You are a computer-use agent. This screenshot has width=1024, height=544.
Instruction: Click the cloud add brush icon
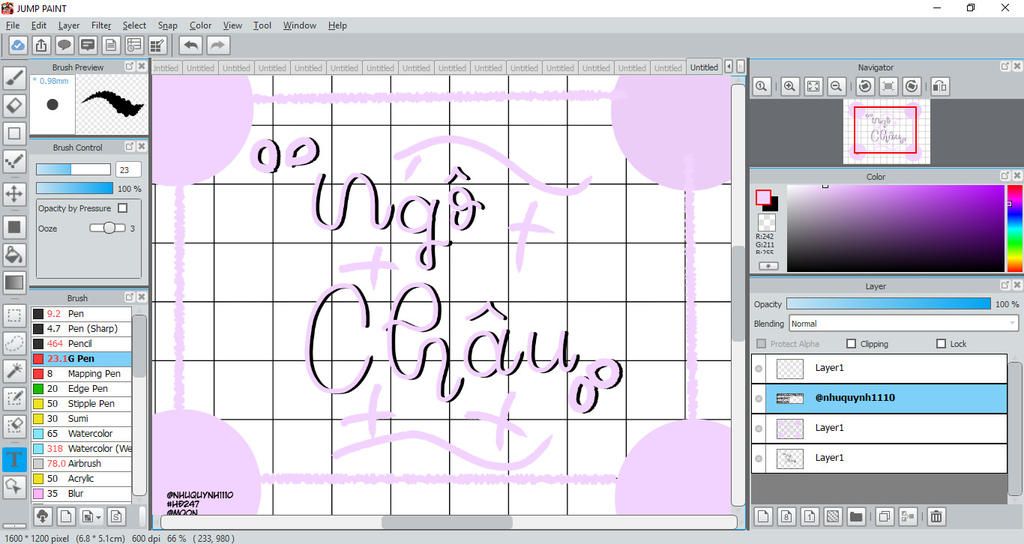(x=42, y=517)
